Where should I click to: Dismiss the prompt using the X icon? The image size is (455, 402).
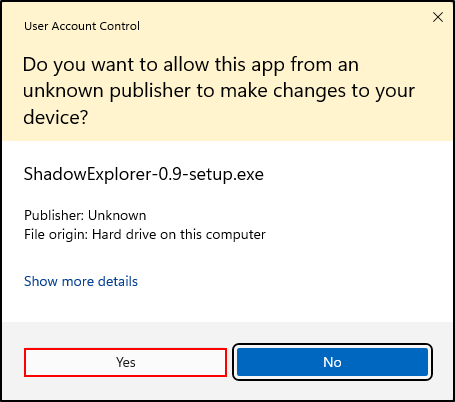[438, 17]
